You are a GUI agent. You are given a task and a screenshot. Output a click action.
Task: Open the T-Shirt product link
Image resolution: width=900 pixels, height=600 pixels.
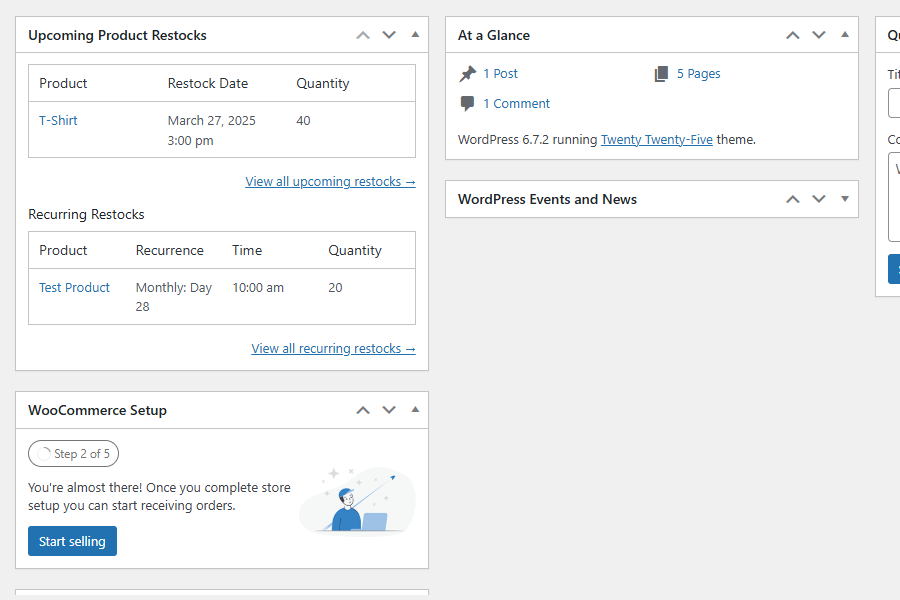(x=58, y=121)
